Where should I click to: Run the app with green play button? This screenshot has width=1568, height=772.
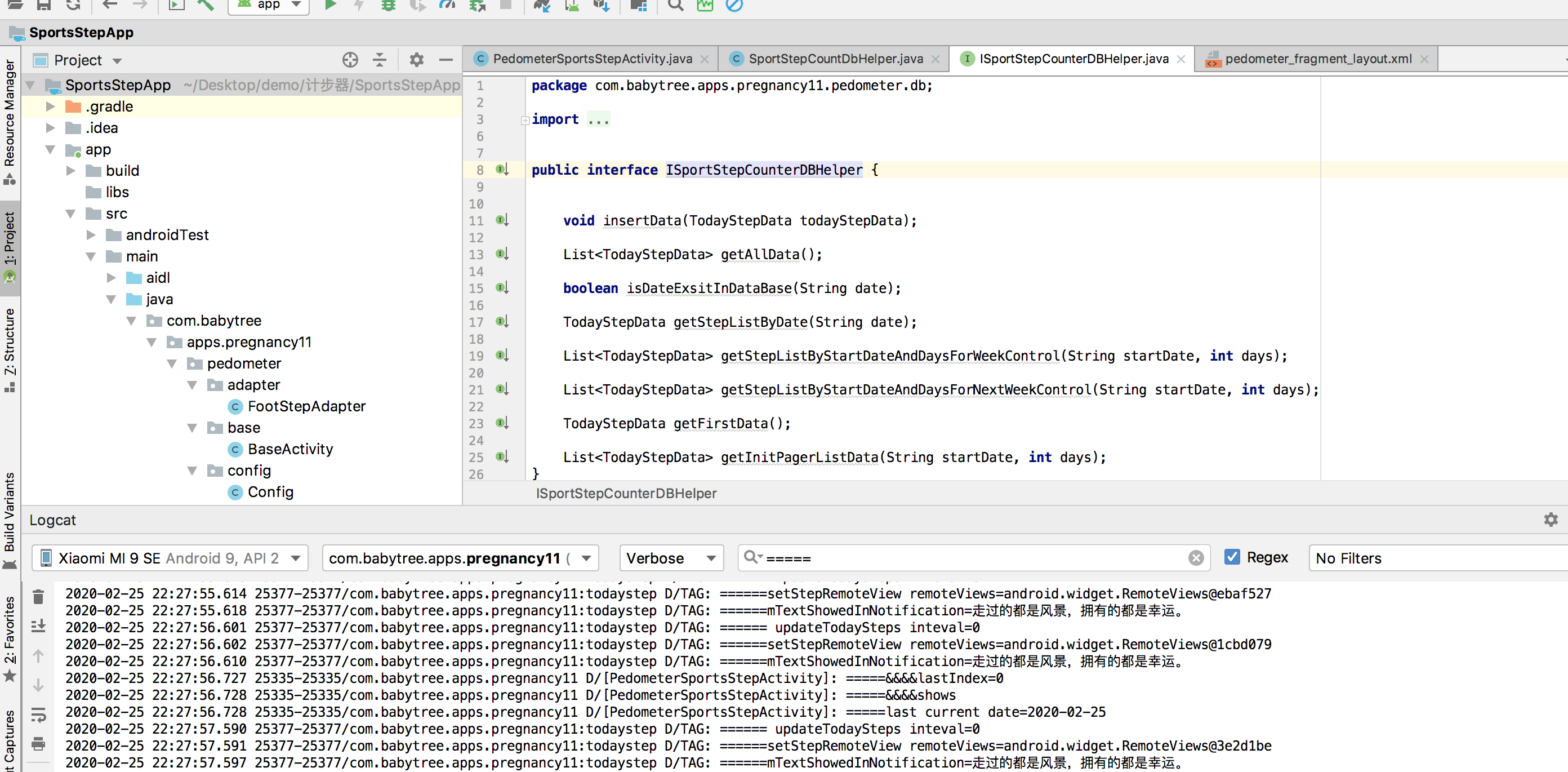(x=331, y=6)
